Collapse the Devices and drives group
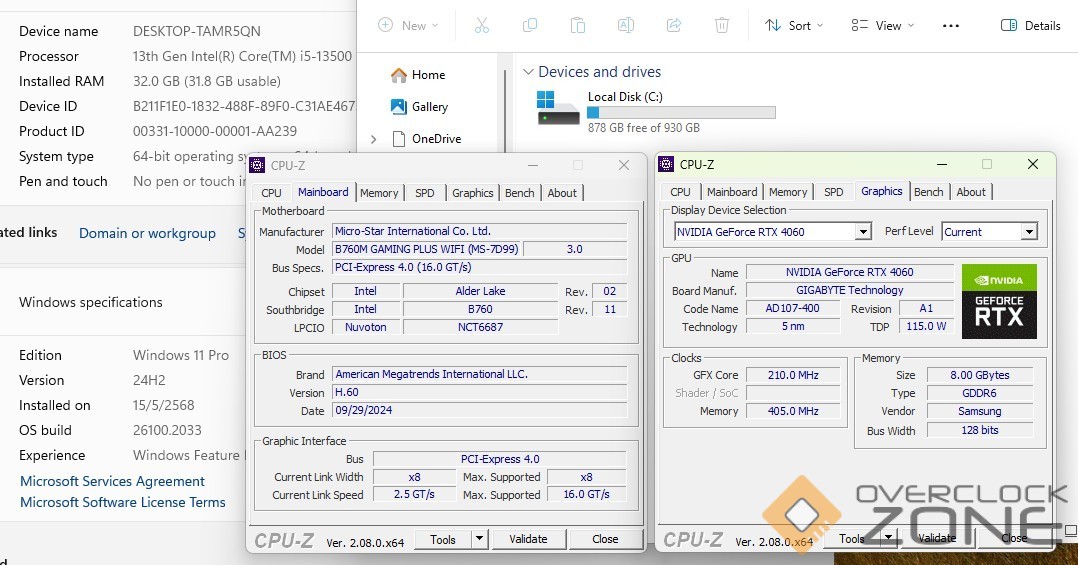 click(528, 71)
